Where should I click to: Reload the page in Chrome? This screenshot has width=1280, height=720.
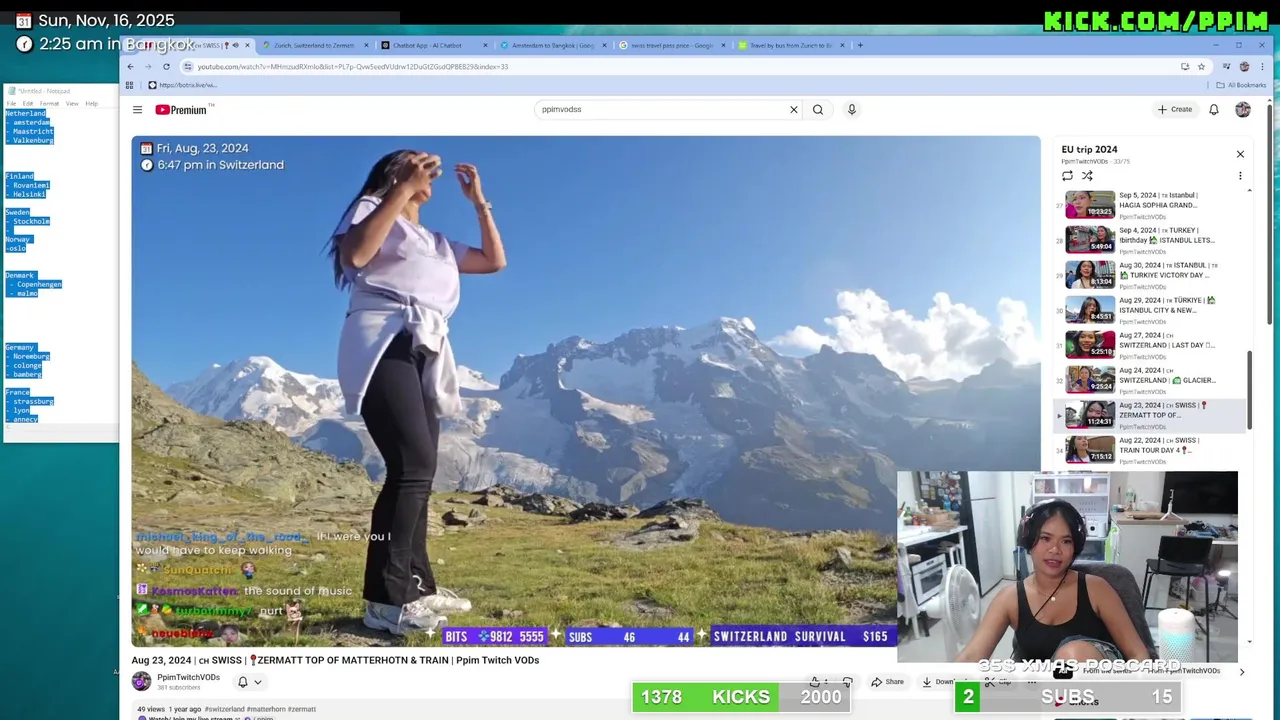pyautogui.click(x=166, y=67)
